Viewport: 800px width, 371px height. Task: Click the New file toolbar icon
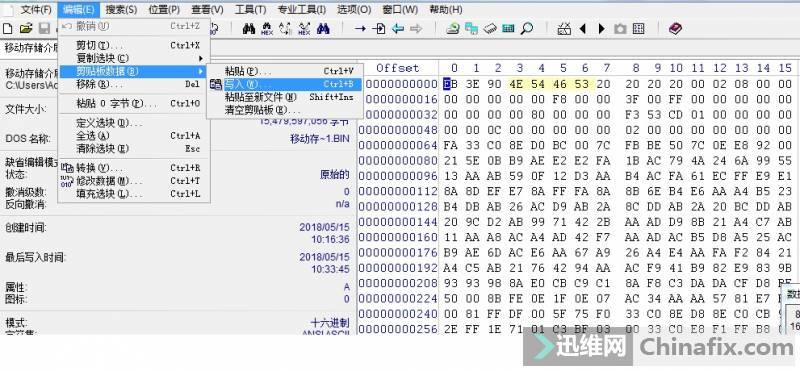point(8,29)
